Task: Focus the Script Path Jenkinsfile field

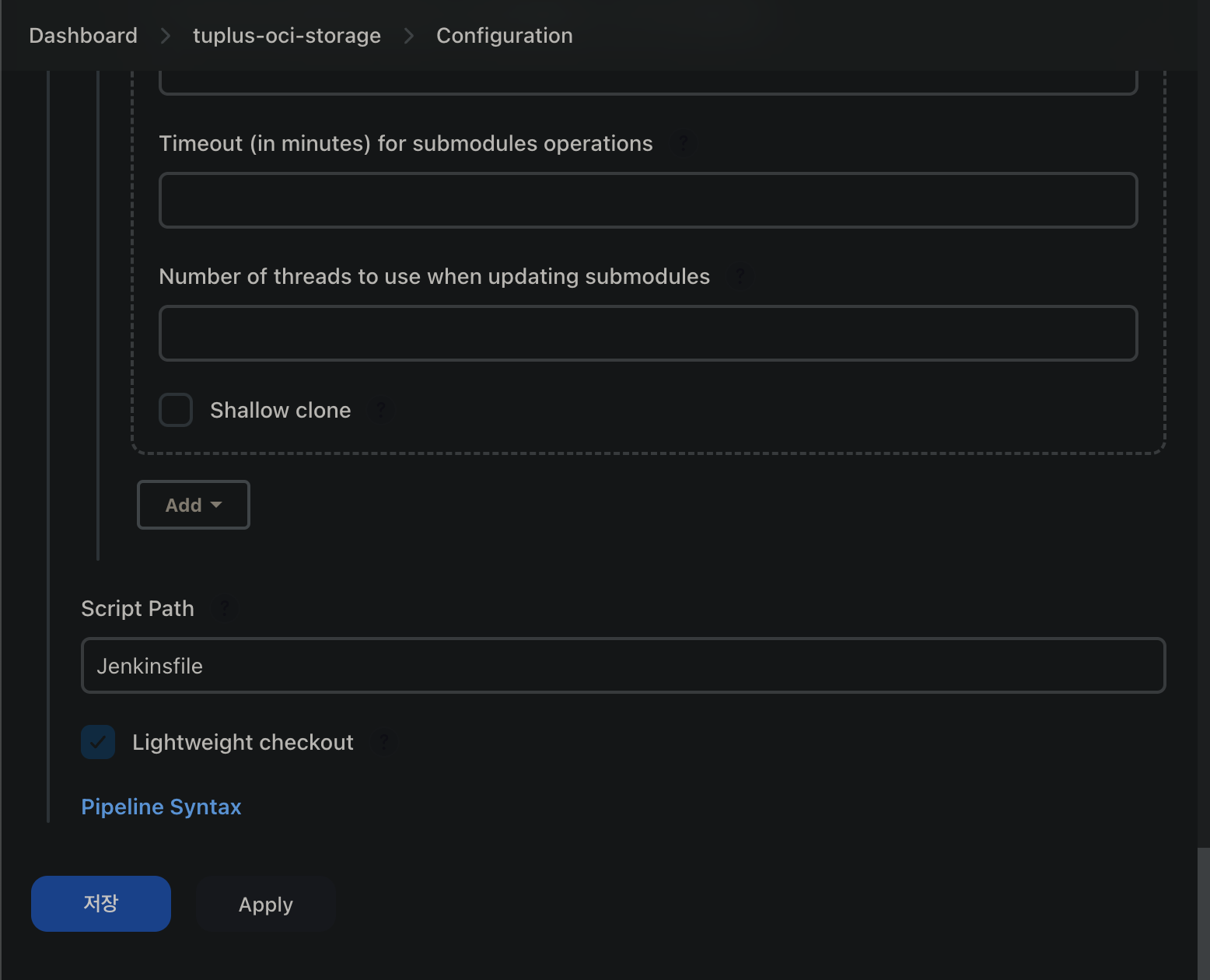Action: [623, 666]
